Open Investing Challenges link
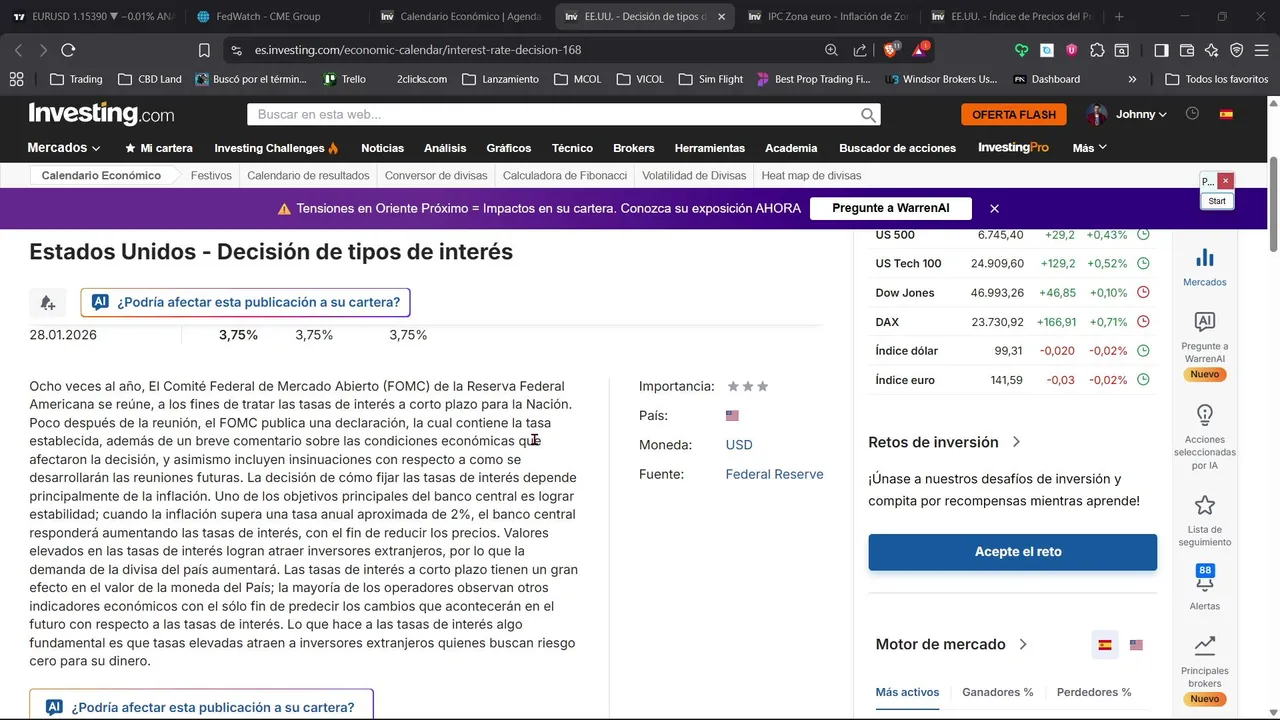Image resolution: width=1280 pixels, height=720 pixels. click(x=277, y=148)
